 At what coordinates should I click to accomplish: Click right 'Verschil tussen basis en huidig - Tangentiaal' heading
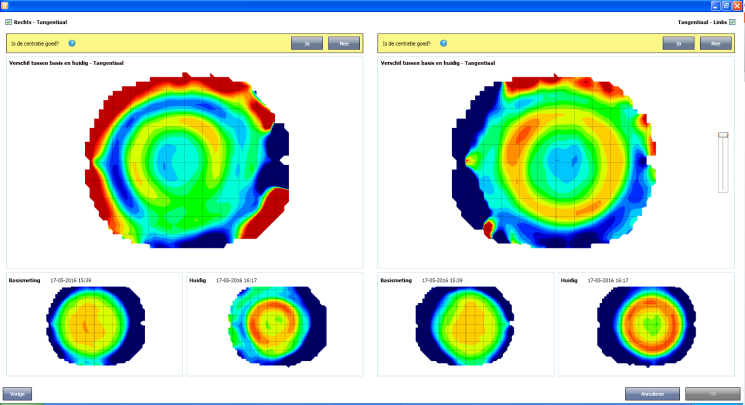(66, 63)
